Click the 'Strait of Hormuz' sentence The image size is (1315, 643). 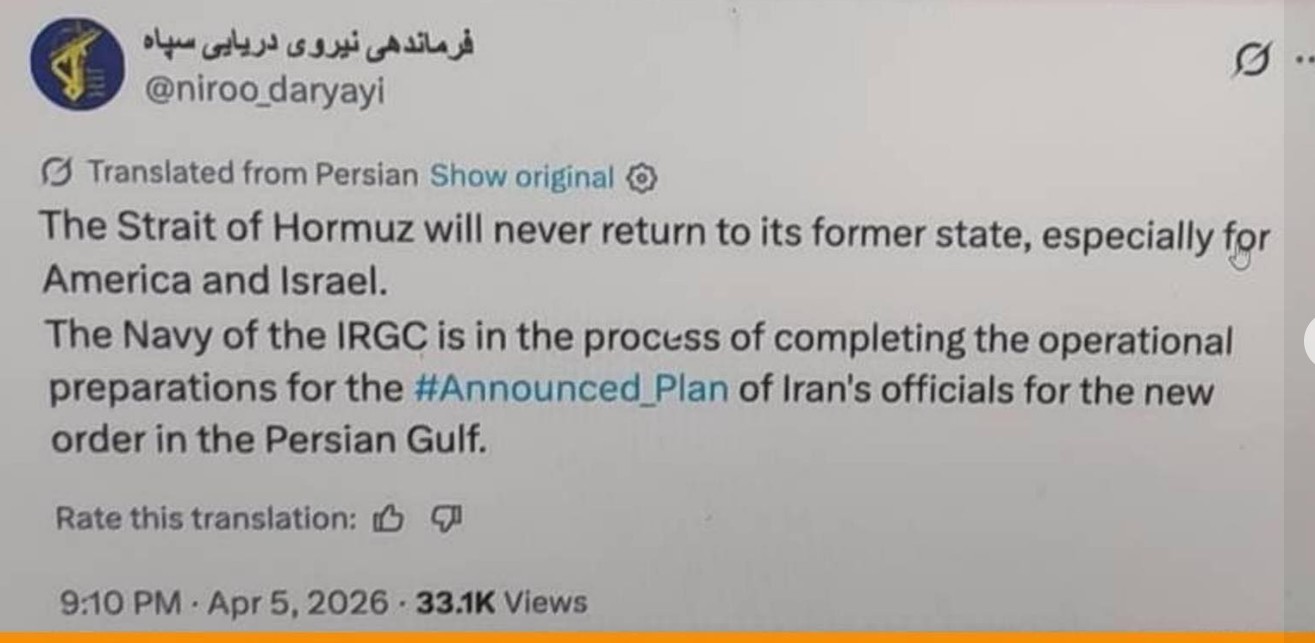coord(655,259)
